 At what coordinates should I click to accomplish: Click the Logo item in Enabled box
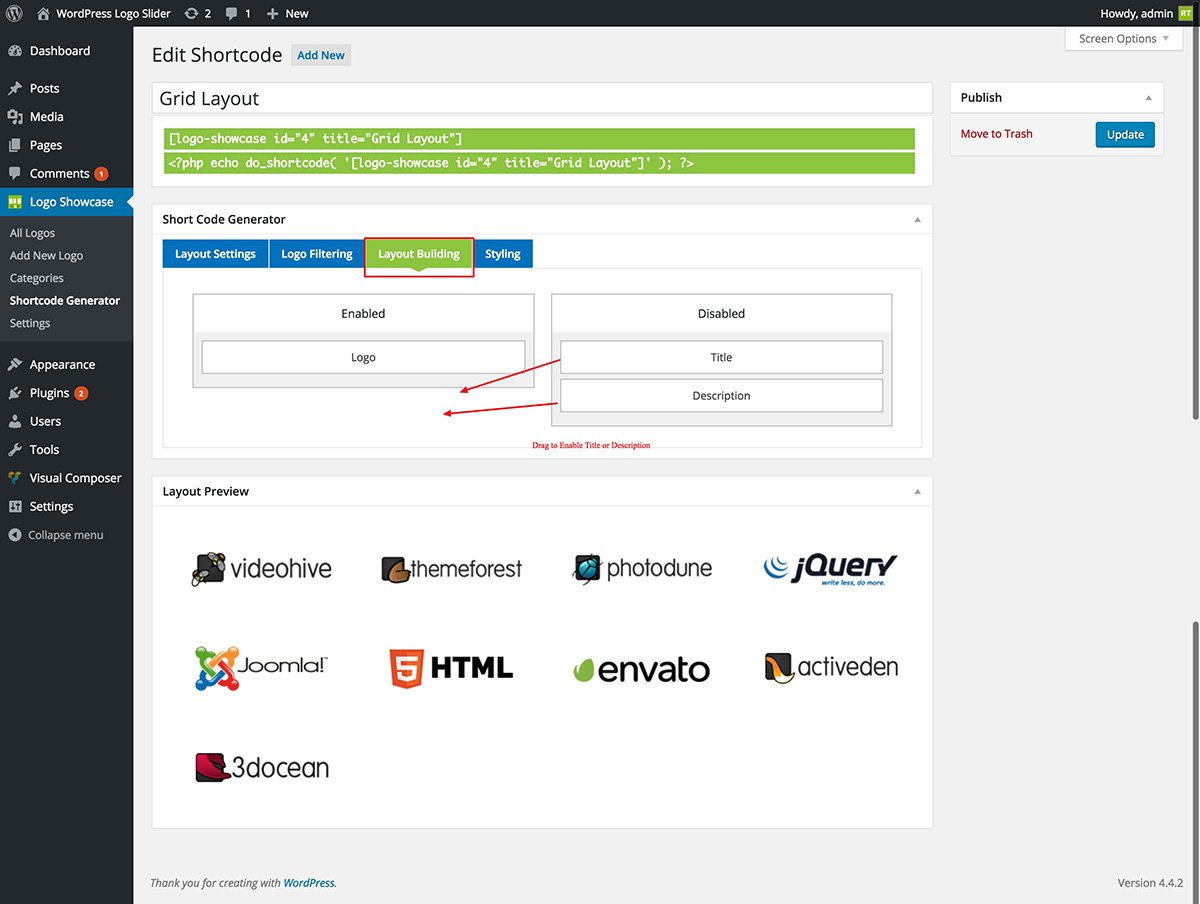(363, 357)
